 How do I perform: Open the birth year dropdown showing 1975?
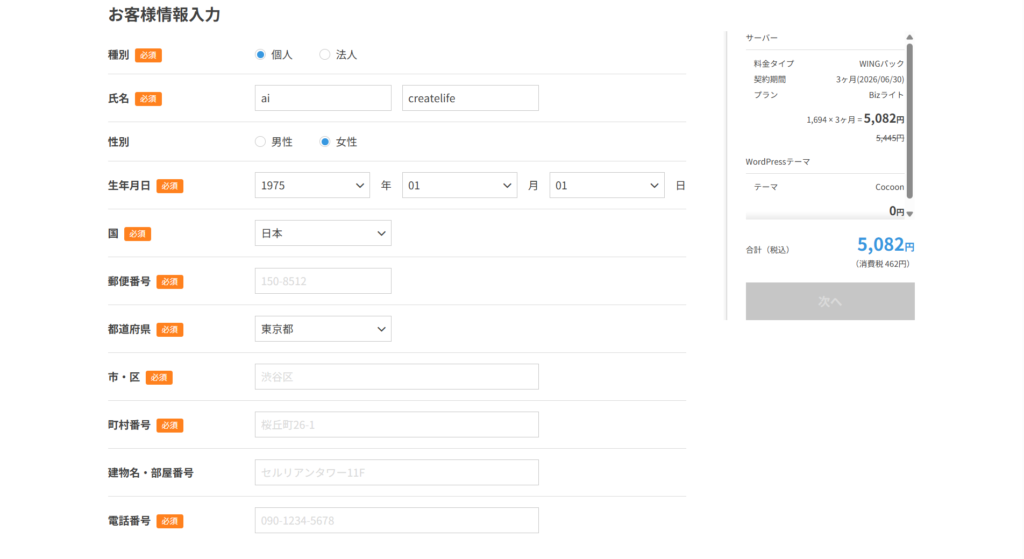[x=313, y=185]
